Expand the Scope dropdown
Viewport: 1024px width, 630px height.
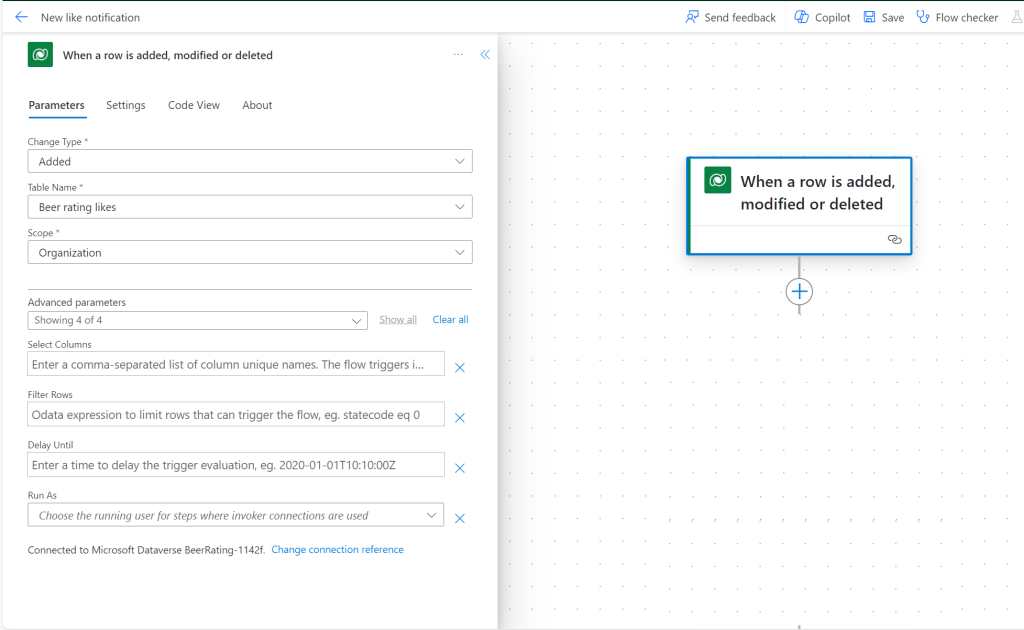(x=250, y=253)
